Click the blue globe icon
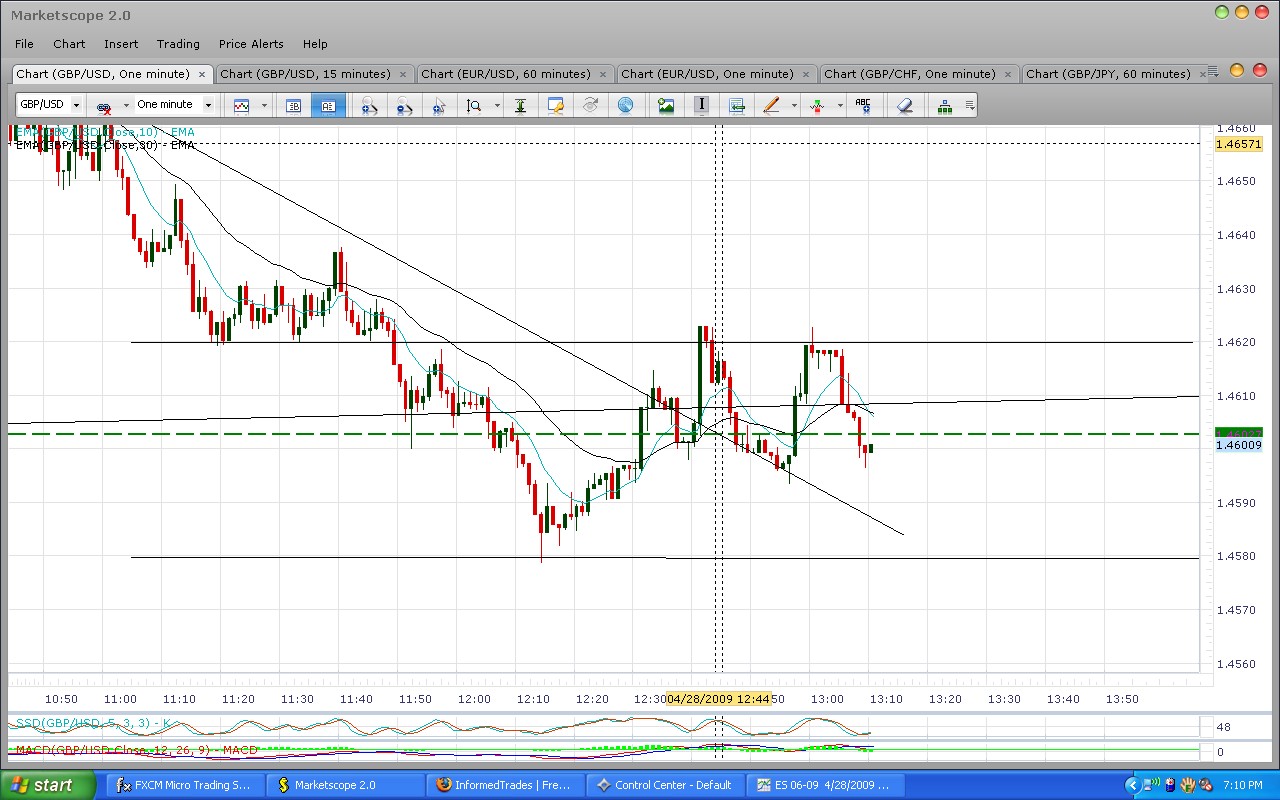This screenshot has width=1280, height=800. click(625, 105)
